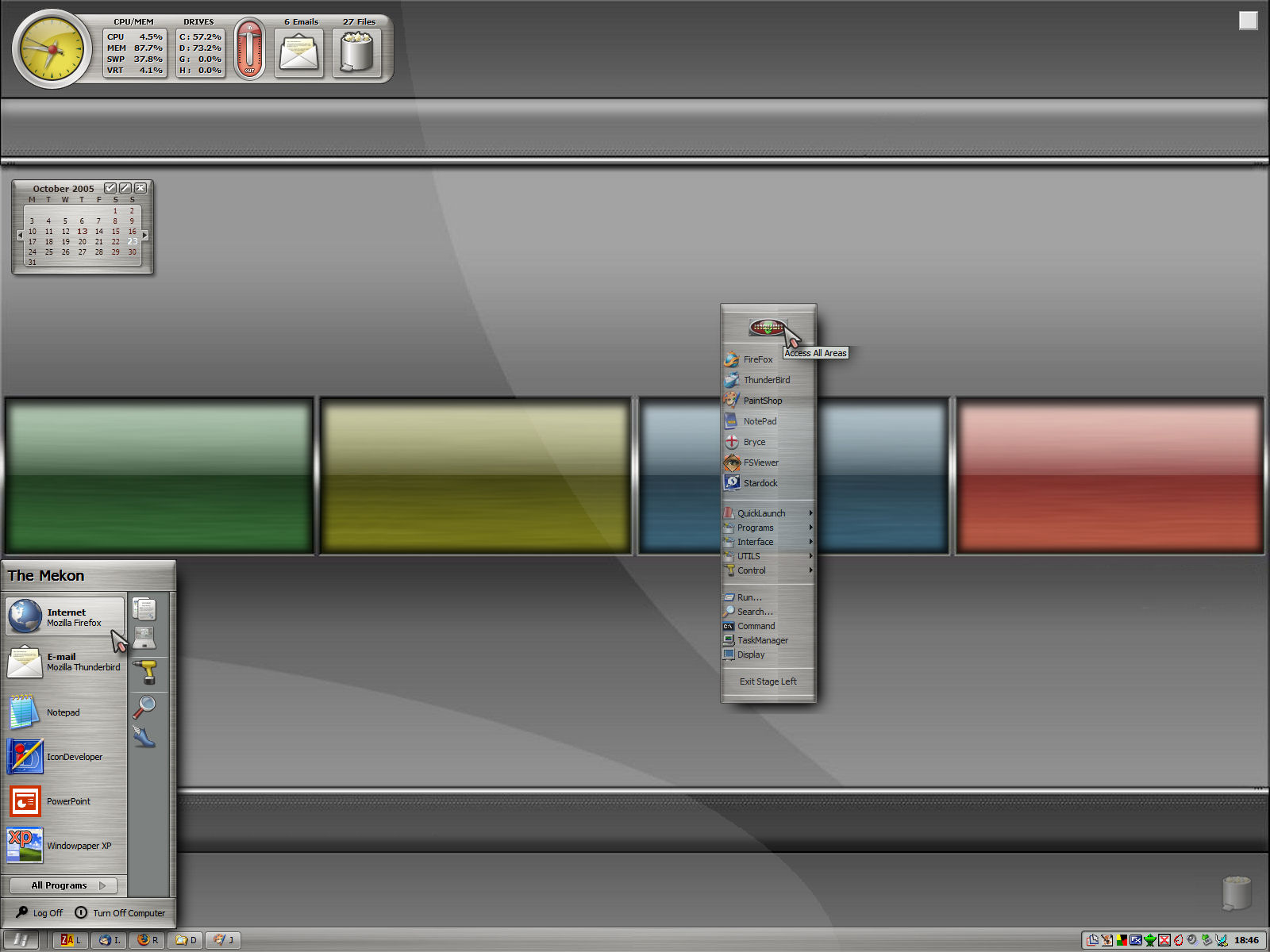Switch to Thunderbird taskbar button
The image size is (1270, 952).
click(109, 940)
